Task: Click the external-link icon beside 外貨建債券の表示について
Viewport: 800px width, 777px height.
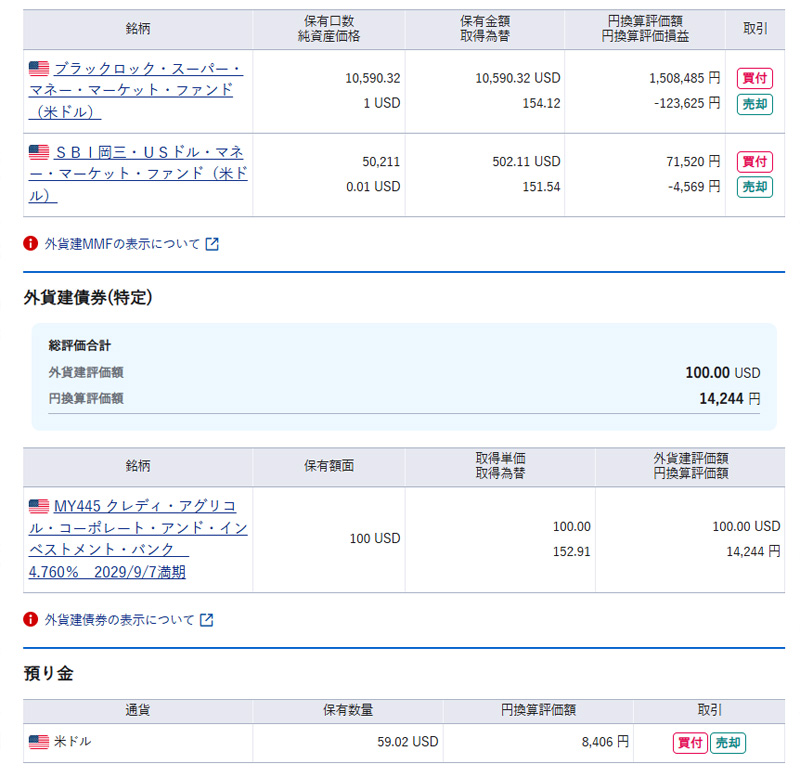Action: [207, 620]
